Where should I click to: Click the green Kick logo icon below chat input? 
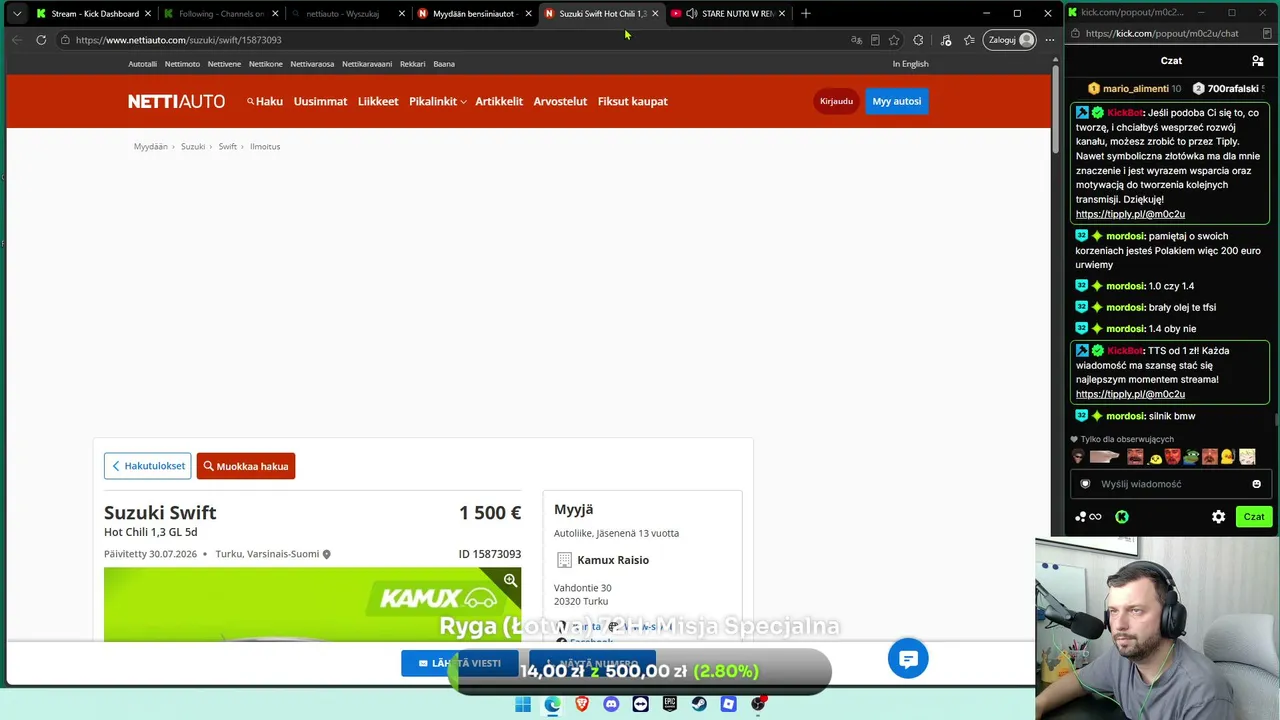click(1122, 517)
